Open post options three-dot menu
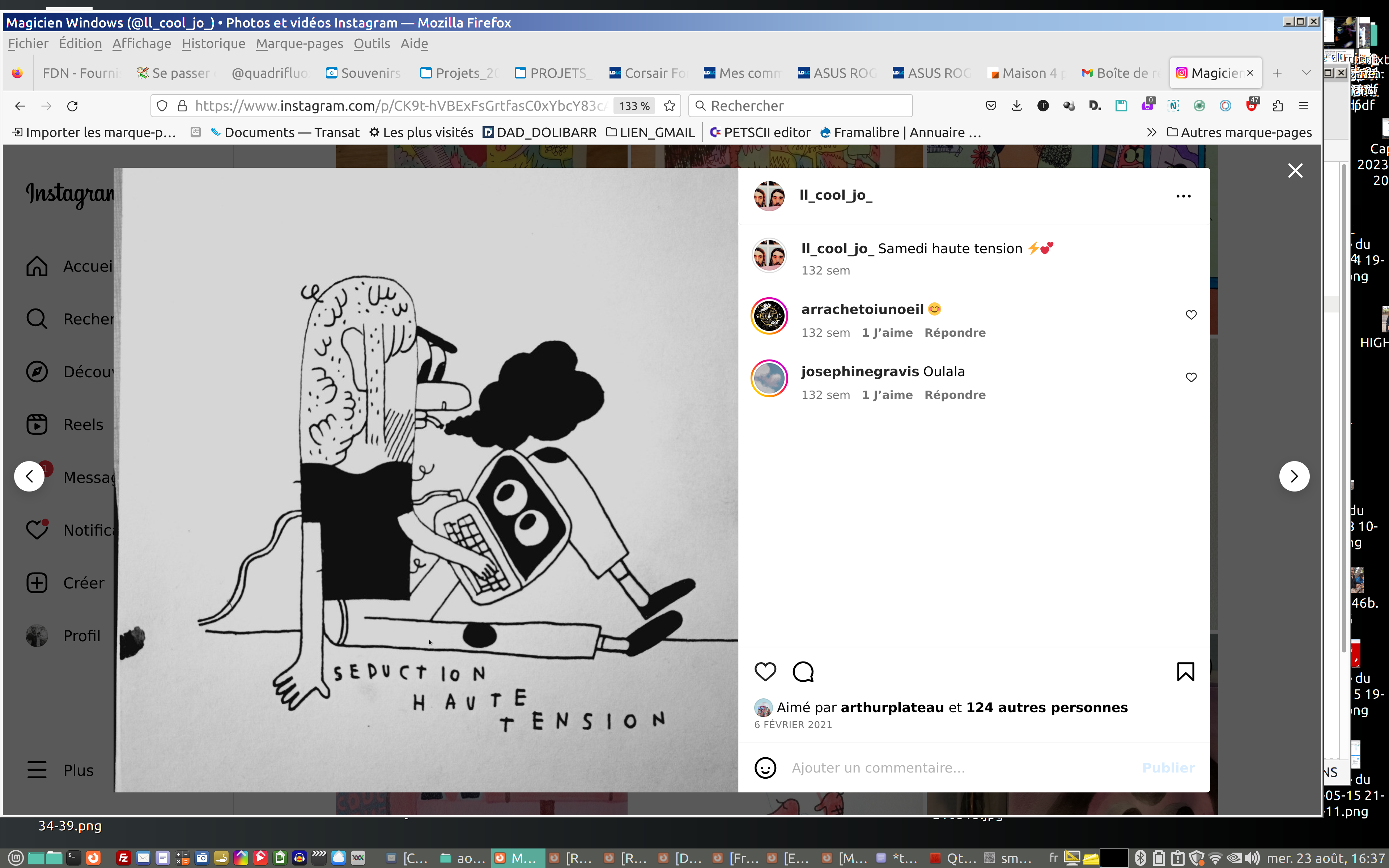This screenshot has height=868, width=1389. pos(1183,196)
